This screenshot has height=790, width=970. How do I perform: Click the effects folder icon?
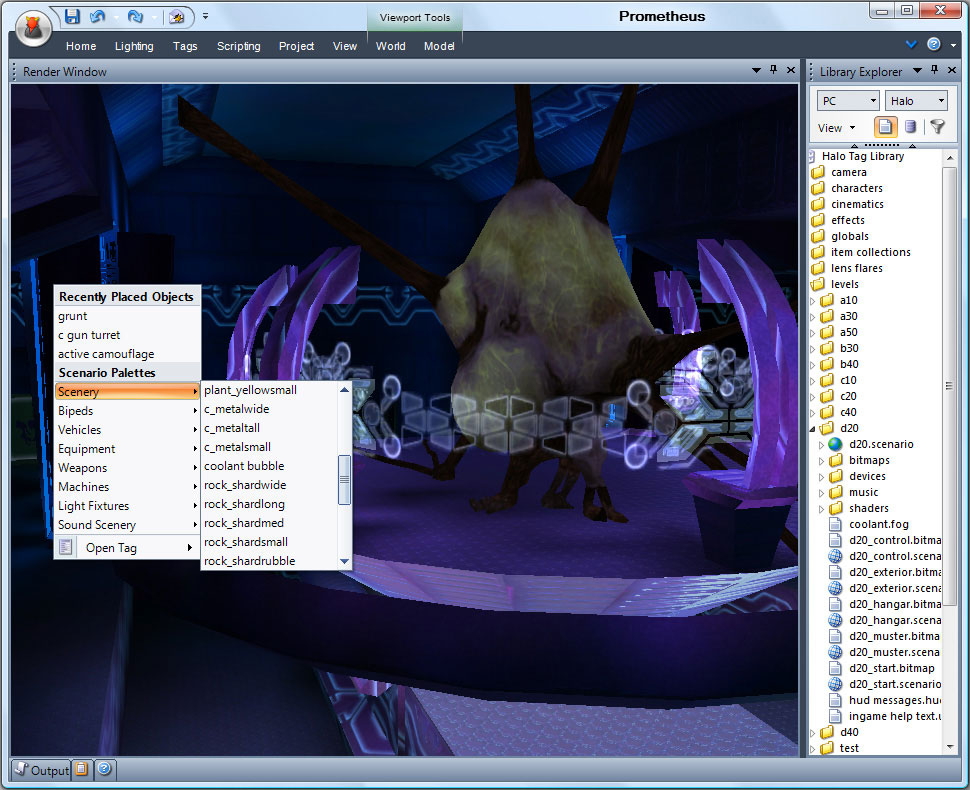pyautogui.click(x=818, y=220)
